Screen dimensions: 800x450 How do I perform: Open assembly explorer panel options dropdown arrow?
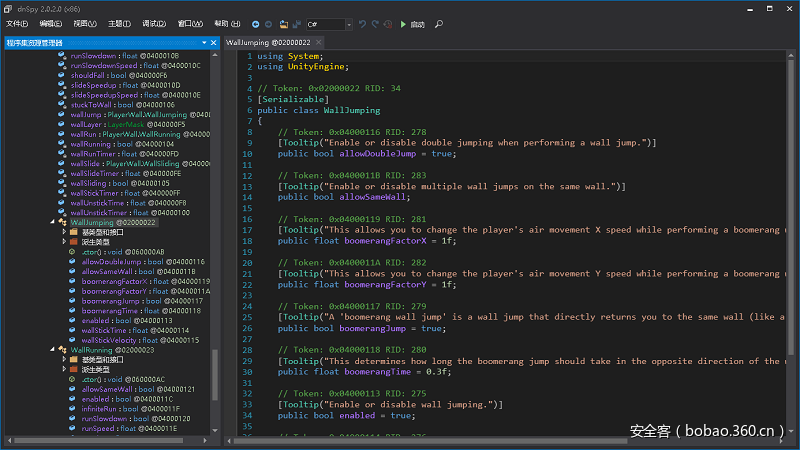point(203,43)
